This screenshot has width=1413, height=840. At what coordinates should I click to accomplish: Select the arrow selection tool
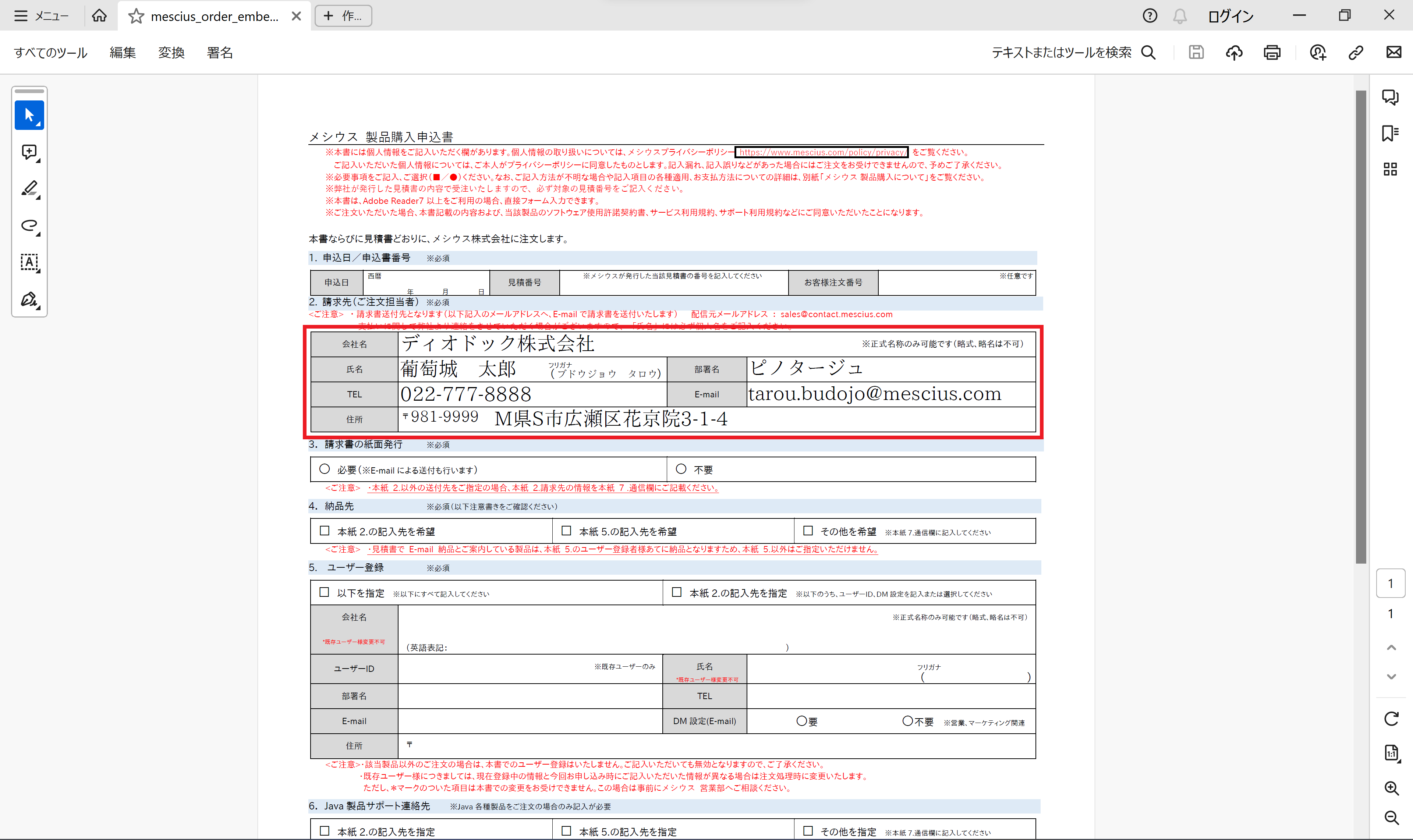(x=29, y=116)
